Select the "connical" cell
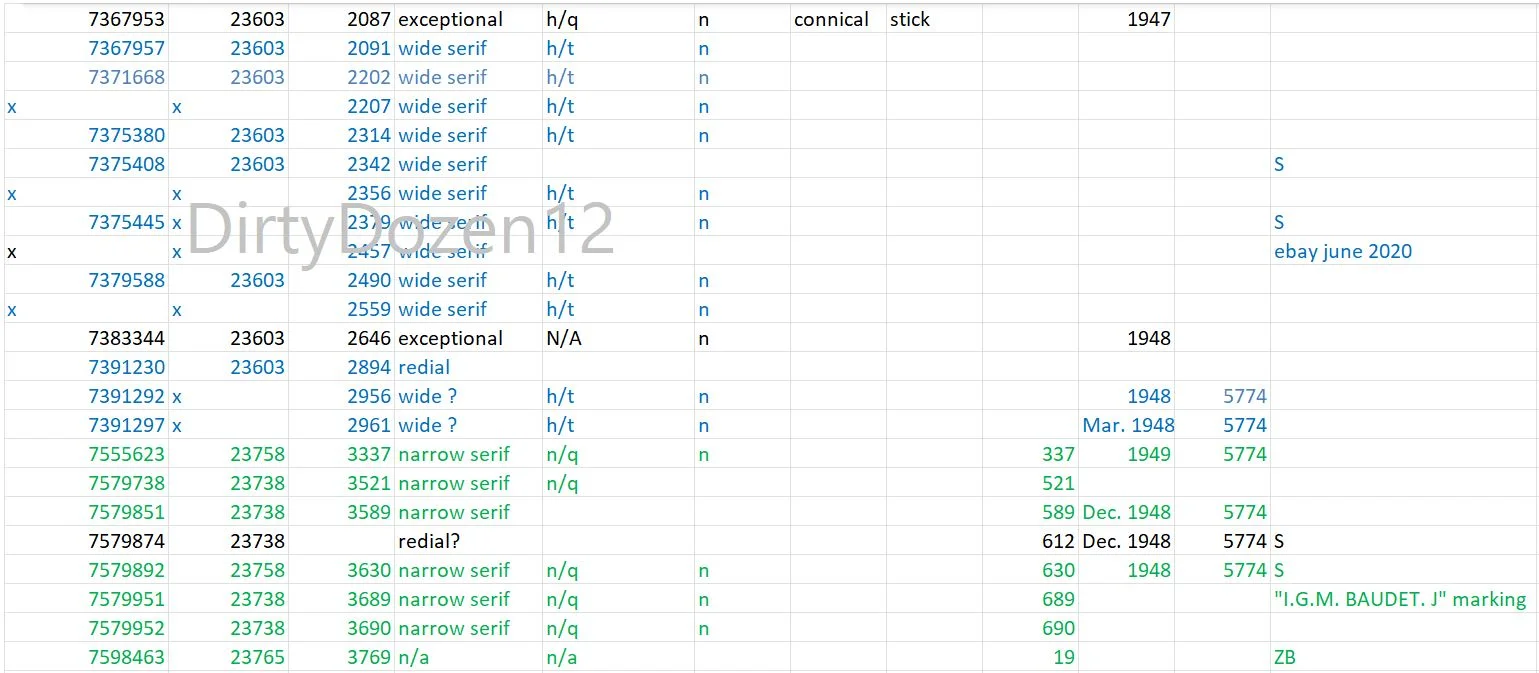The height and width of the screenshot is (673, 1539). click(x=831, y=19)
